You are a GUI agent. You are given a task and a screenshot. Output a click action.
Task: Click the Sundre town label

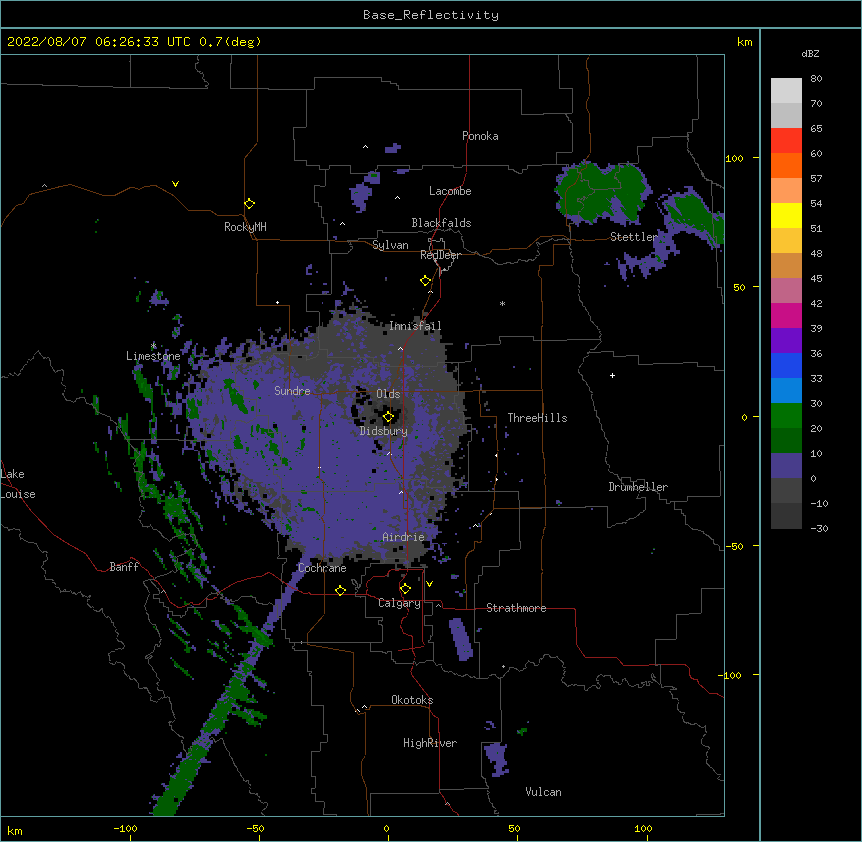coord(292,391)
